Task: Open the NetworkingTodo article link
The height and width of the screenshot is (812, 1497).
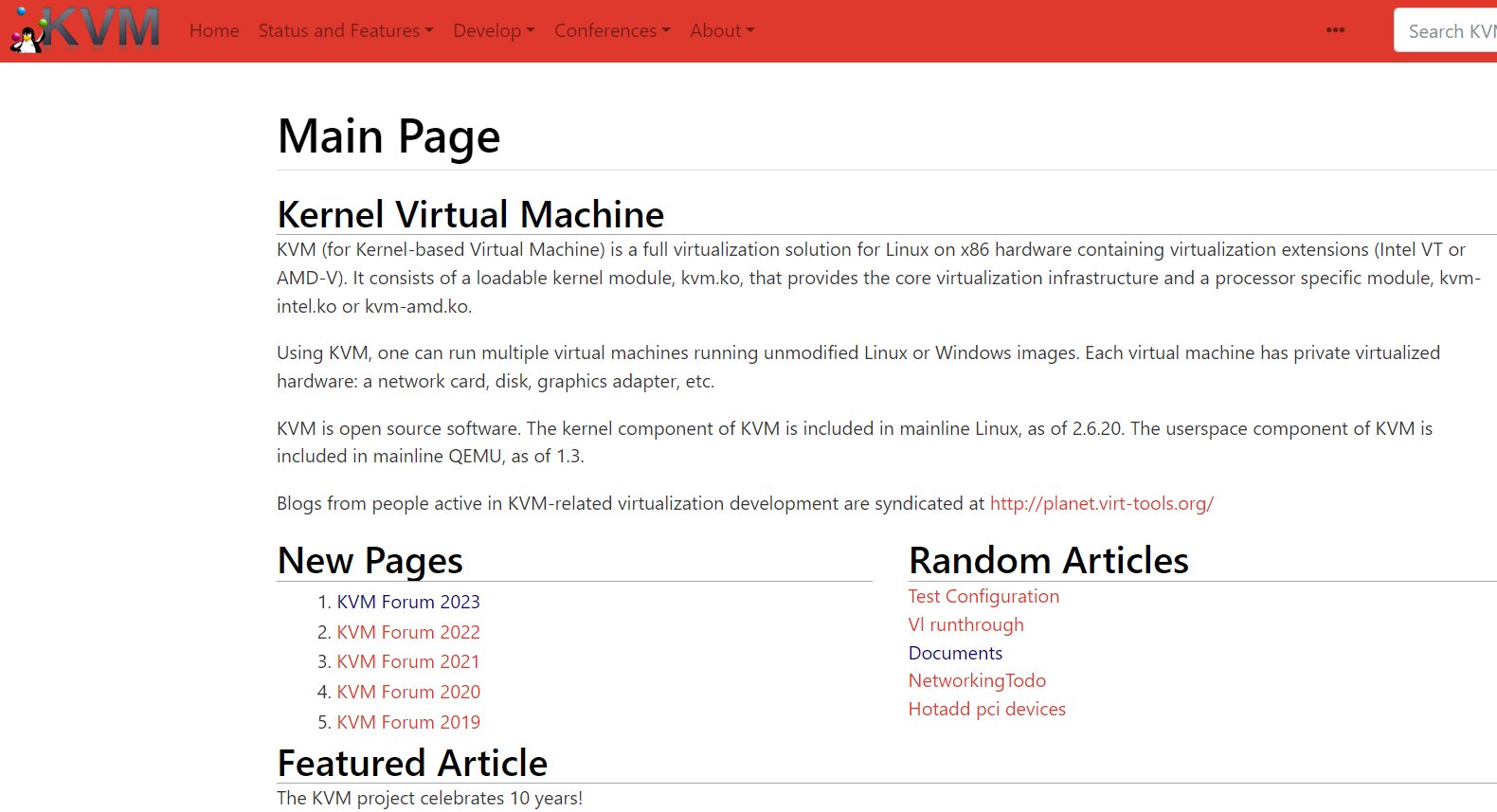Action: [977, 680]
